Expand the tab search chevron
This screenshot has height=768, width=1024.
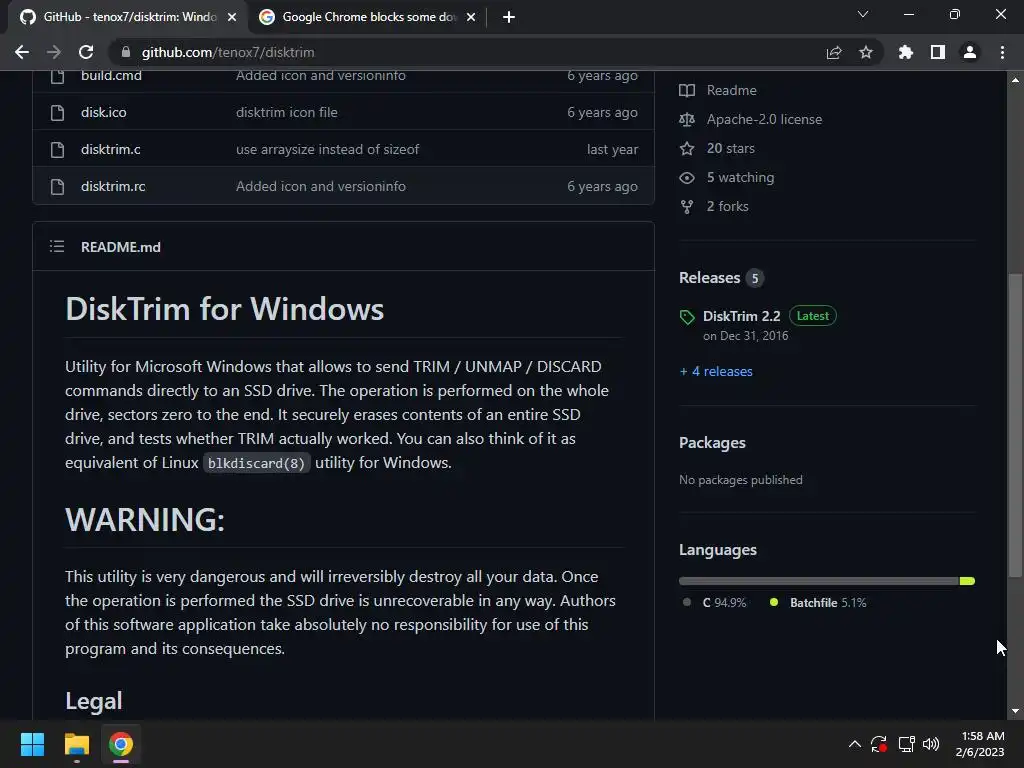(863, 14)
